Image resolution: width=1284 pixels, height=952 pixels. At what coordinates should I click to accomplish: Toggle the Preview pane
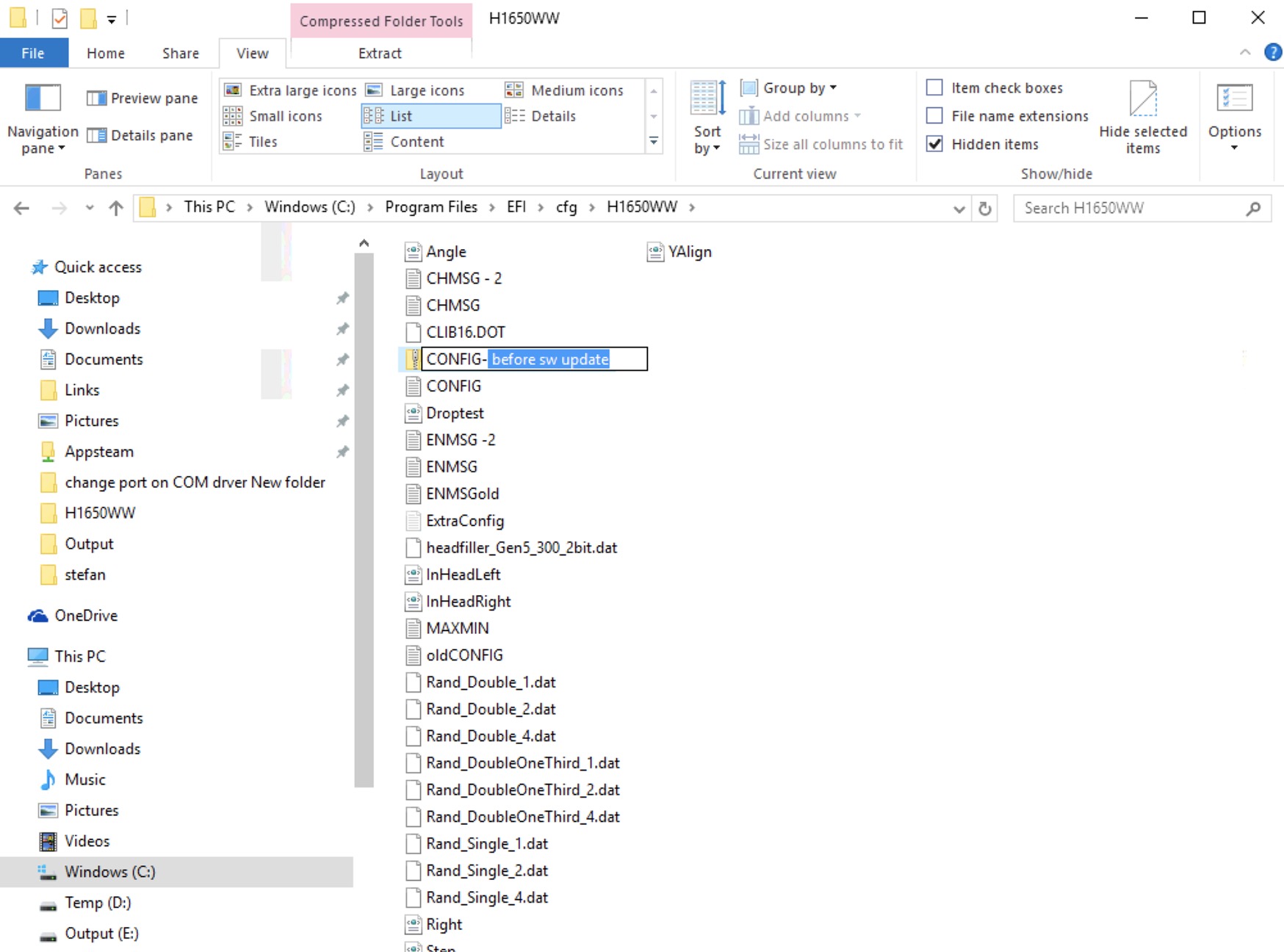142,98
